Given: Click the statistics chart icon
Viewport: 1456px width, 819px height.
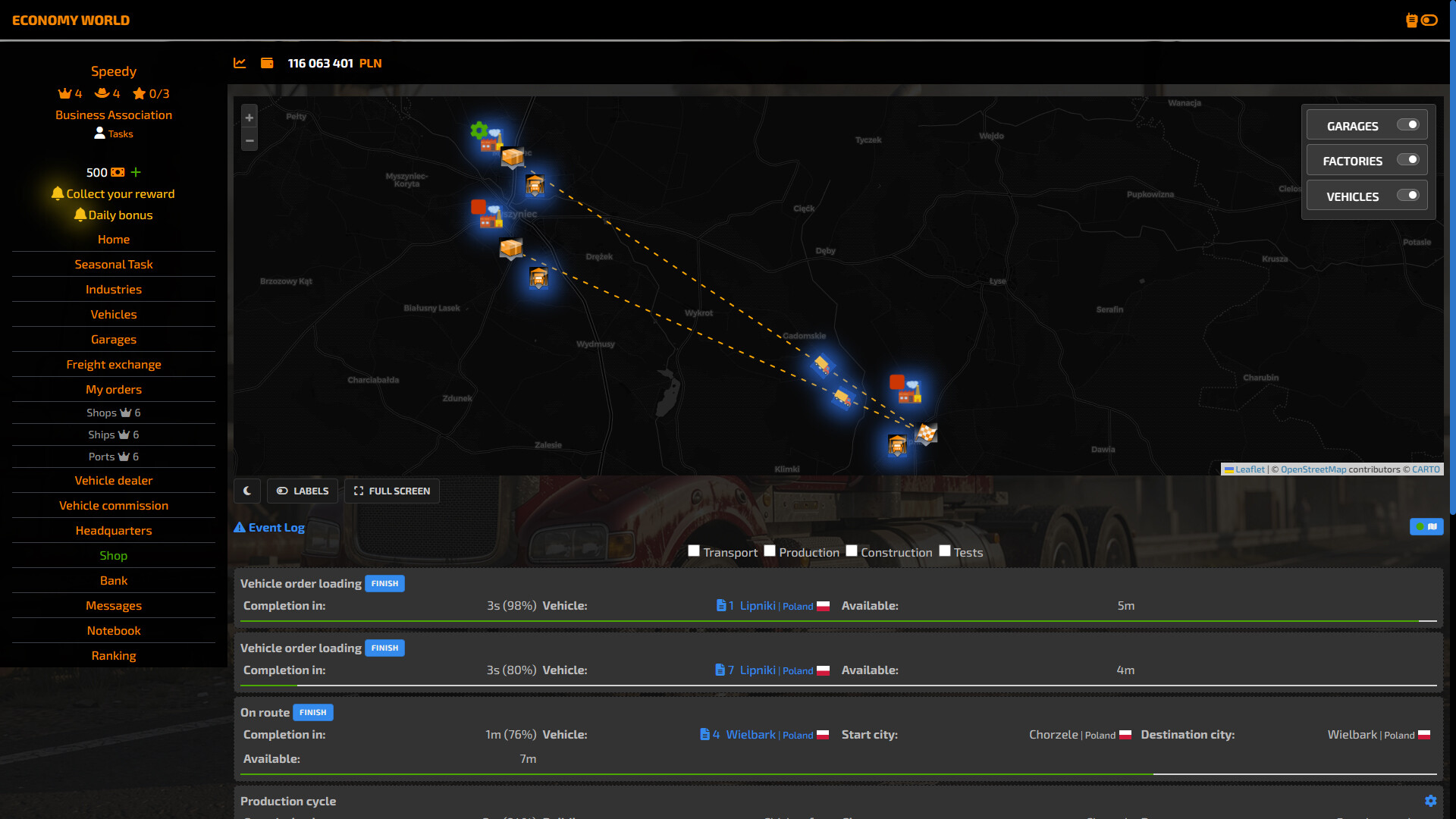Looking at the screenshot, I should tap(240, 63).
